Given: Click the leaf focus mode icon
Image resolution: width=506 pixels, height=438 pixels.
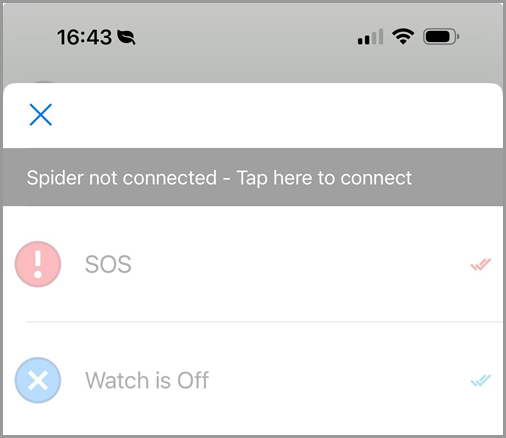Looking at the screenshot, I should [x=126, y=37].
